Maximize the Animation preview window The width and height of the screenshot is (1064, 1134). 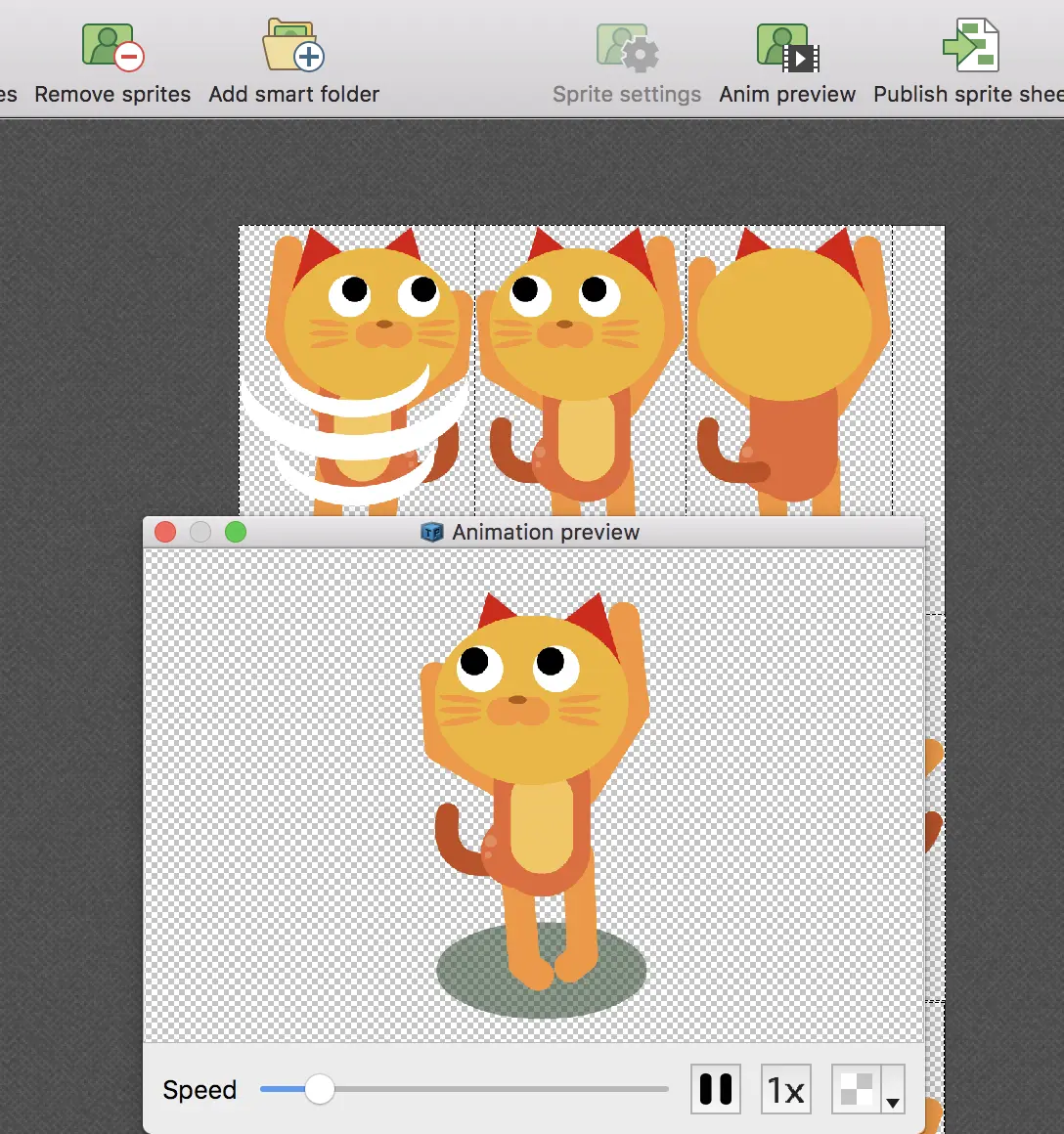[x=235, y=532]
